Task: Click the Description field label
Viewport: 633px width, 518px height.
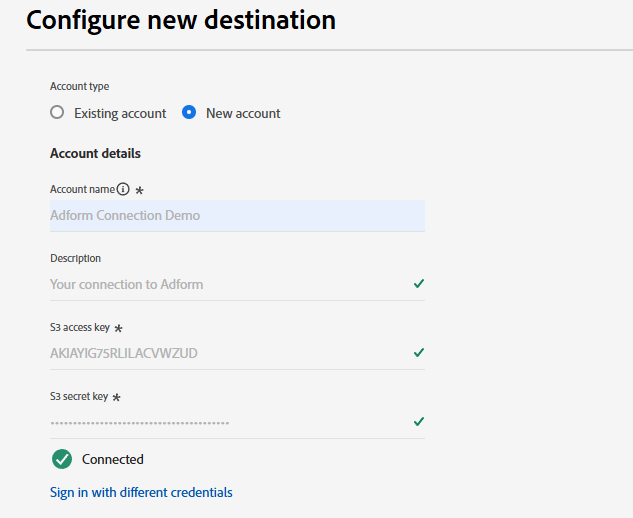Action: pyautogui.click(x=76, y=258)
